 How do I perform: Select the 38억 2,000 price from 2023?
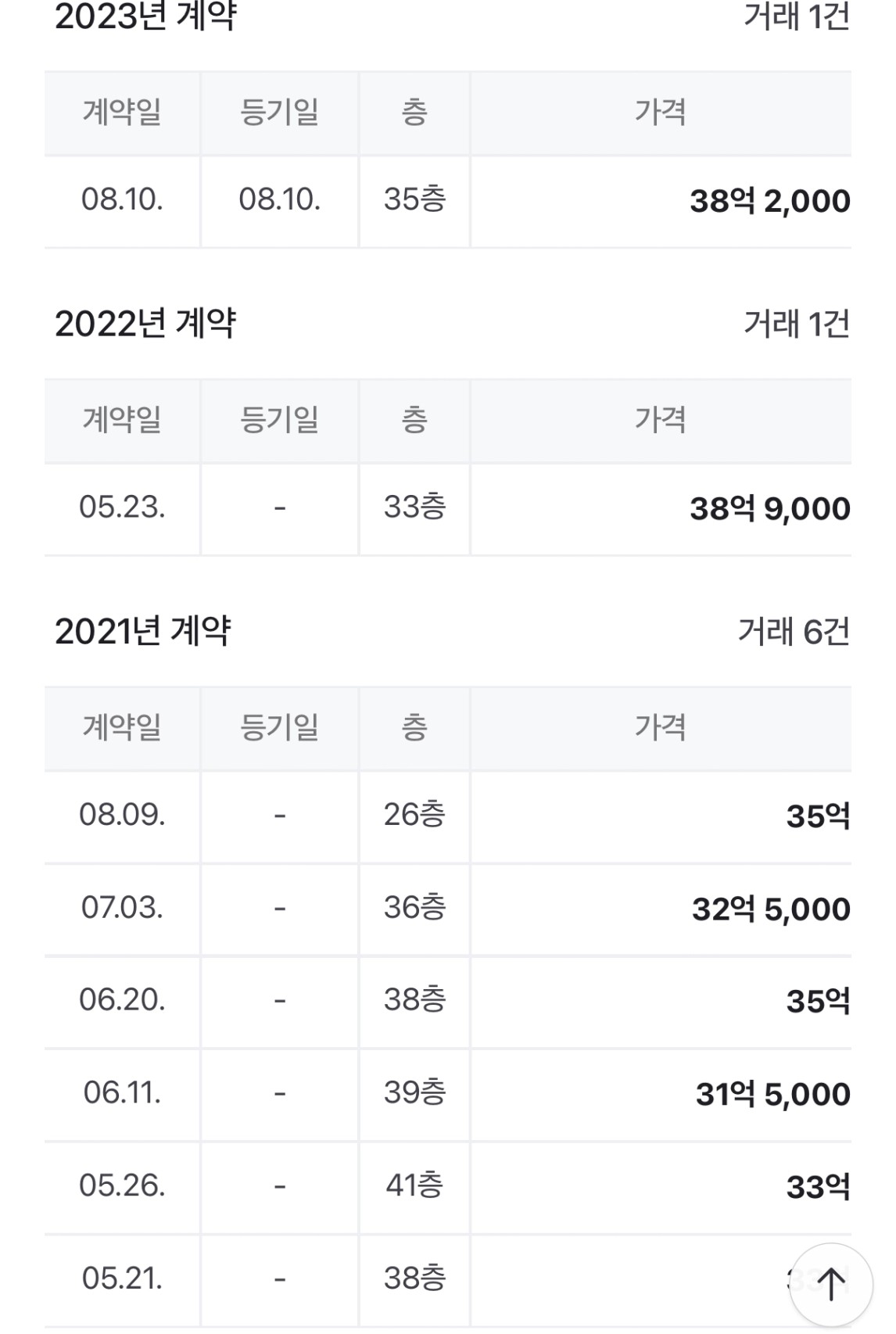[x=769, y=201]
